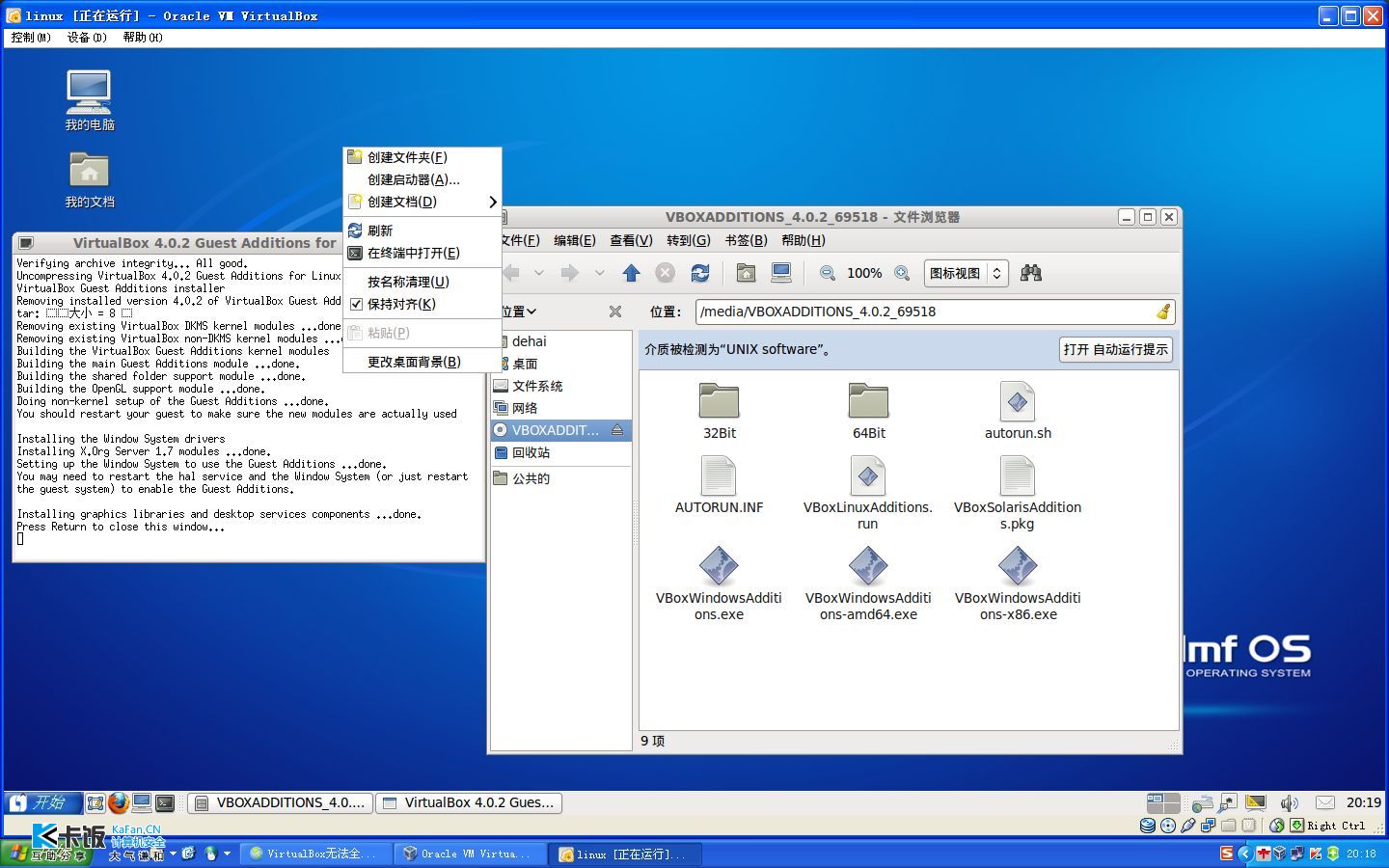Viewport: 1389px width, 868px height.
Task: Zoom in using the plus magnifier
Action: tap(902, 274)
